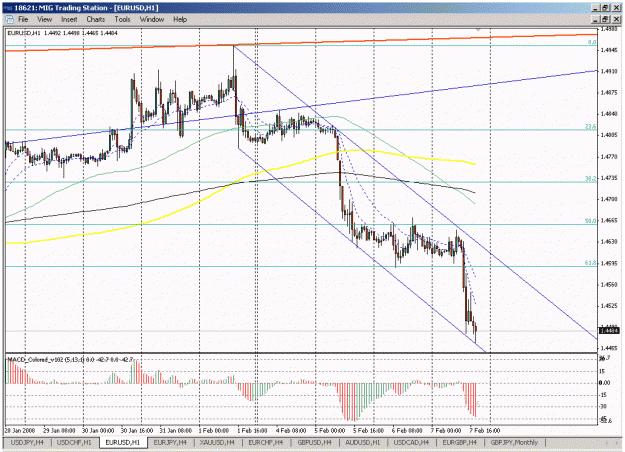Open the Insert menu
This screenshot has height=452, width=625.
69,19
